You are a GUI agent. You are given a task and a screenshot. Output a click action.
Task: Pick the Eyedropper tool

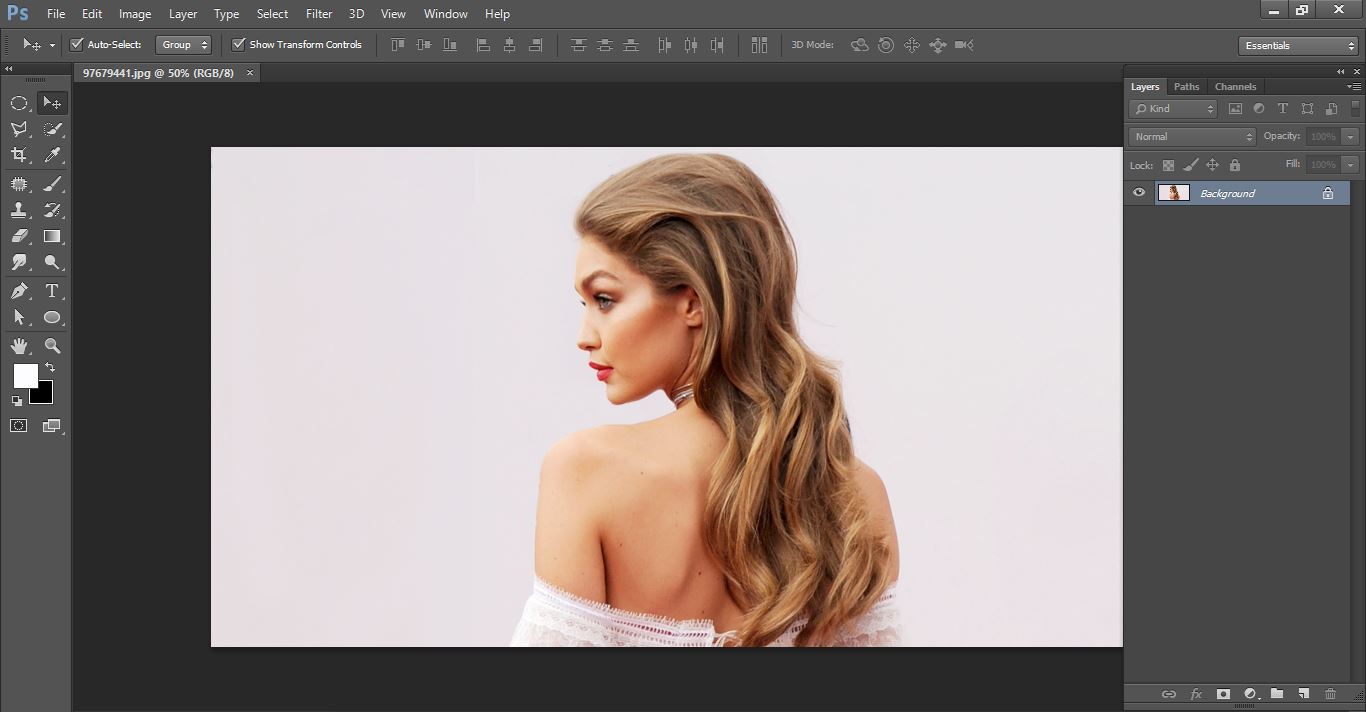click(x=52, y=152)
